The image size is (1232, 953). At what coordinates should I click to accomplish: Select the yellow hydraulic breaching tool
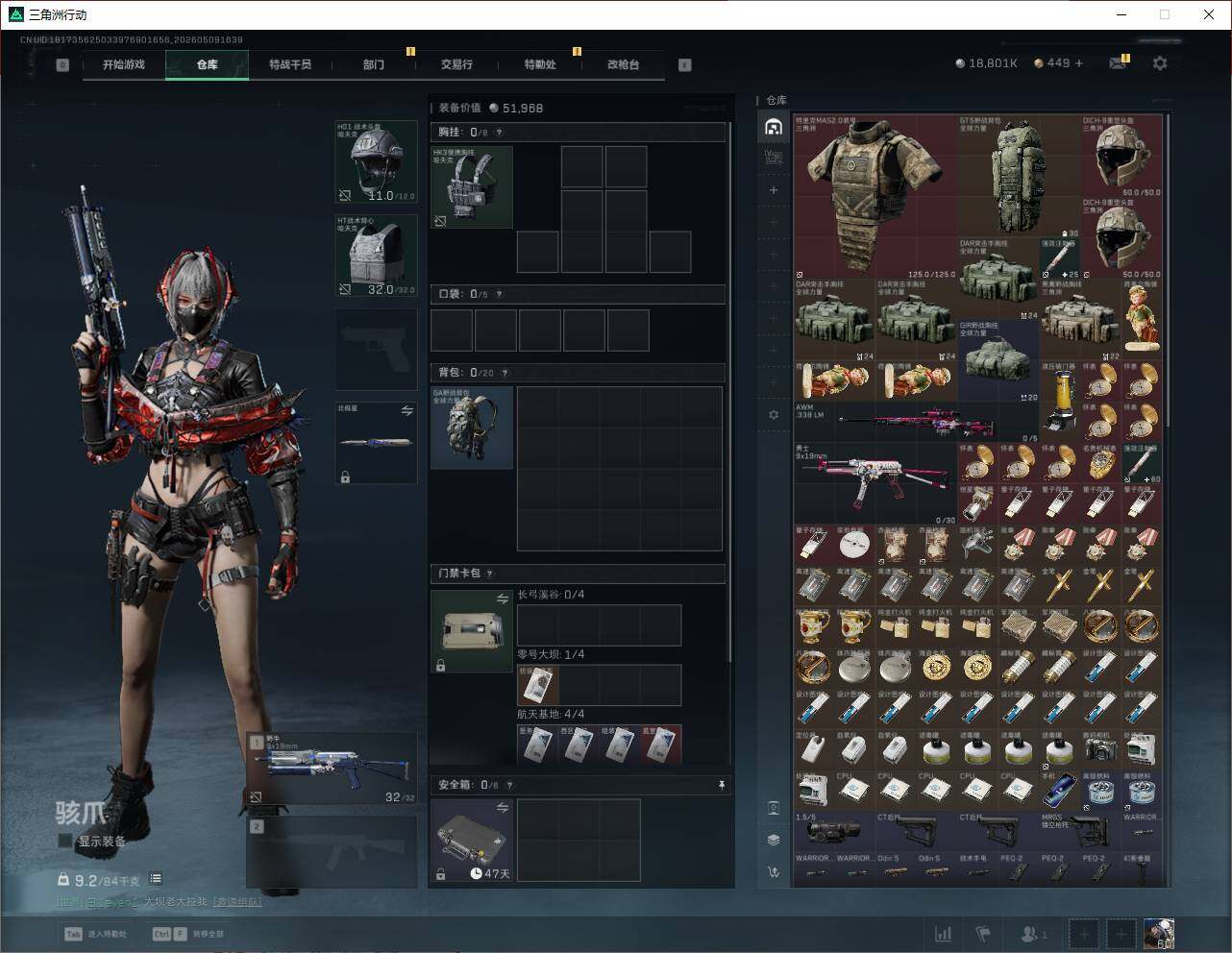[1060, 402]
